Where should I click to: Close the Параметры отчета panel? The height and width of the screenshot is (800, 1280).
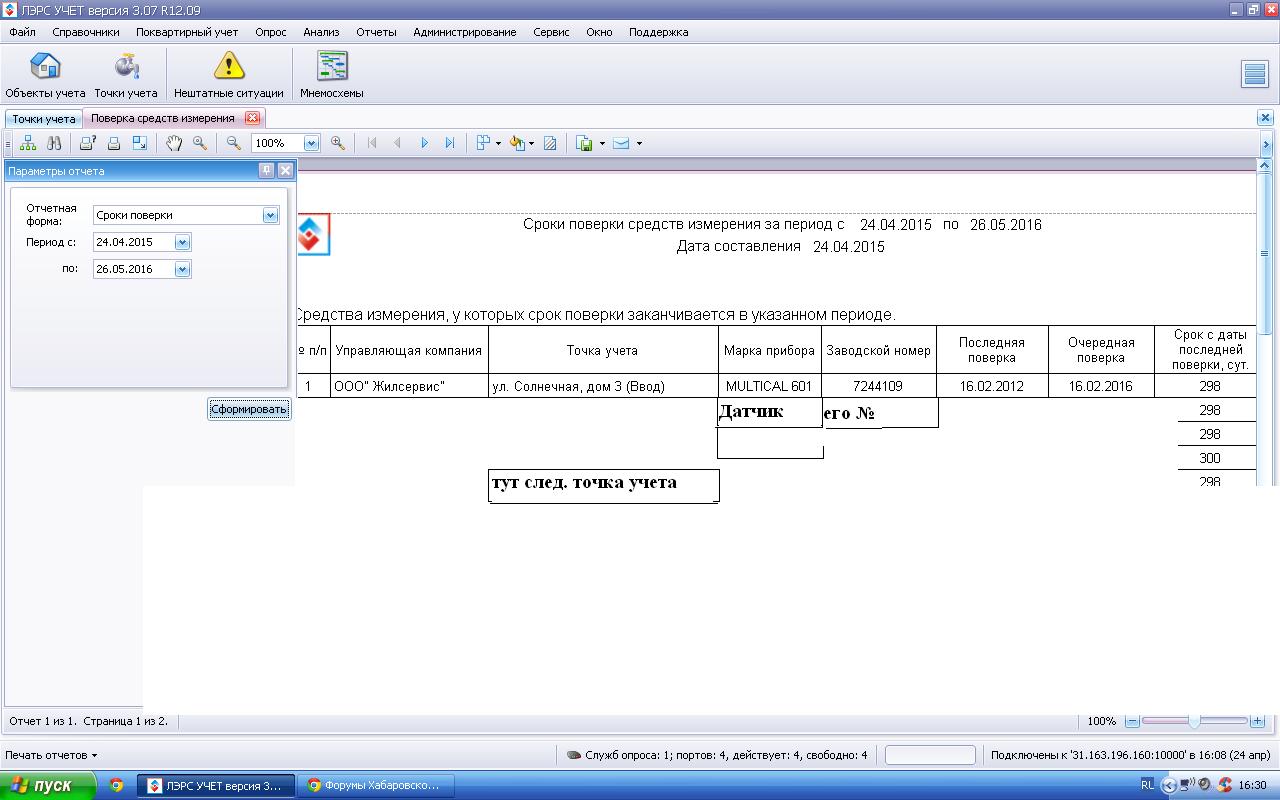click(x=285, y=170)
